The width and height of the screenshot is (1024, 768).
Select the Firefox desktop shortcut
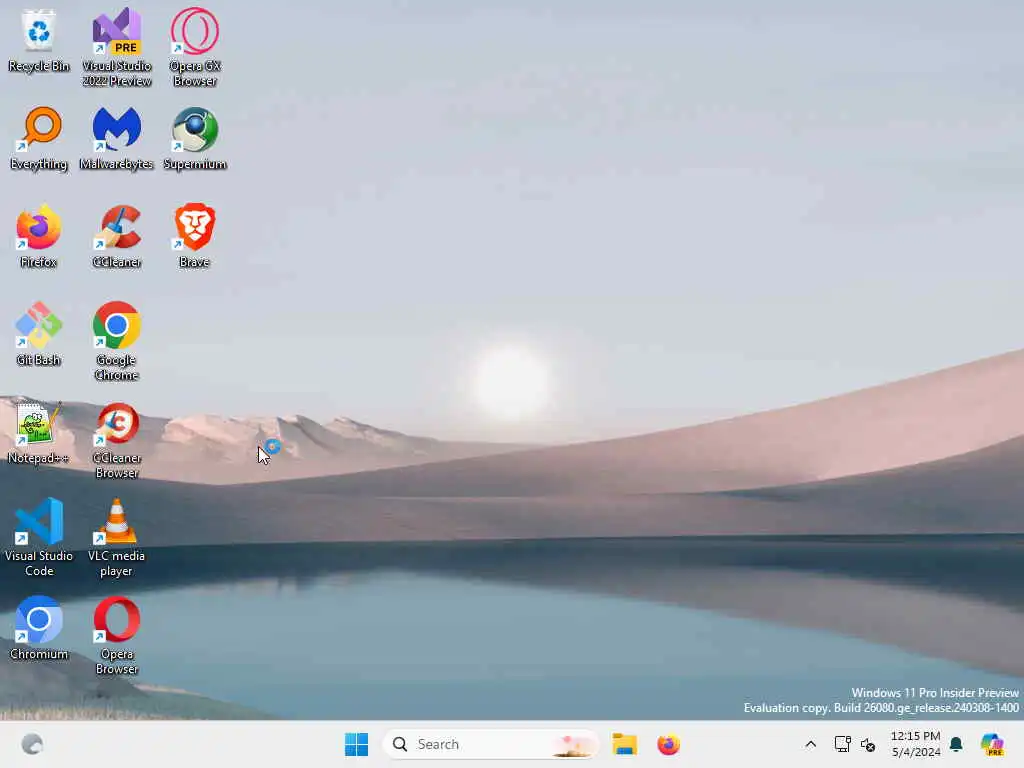[x=39, y=236]
